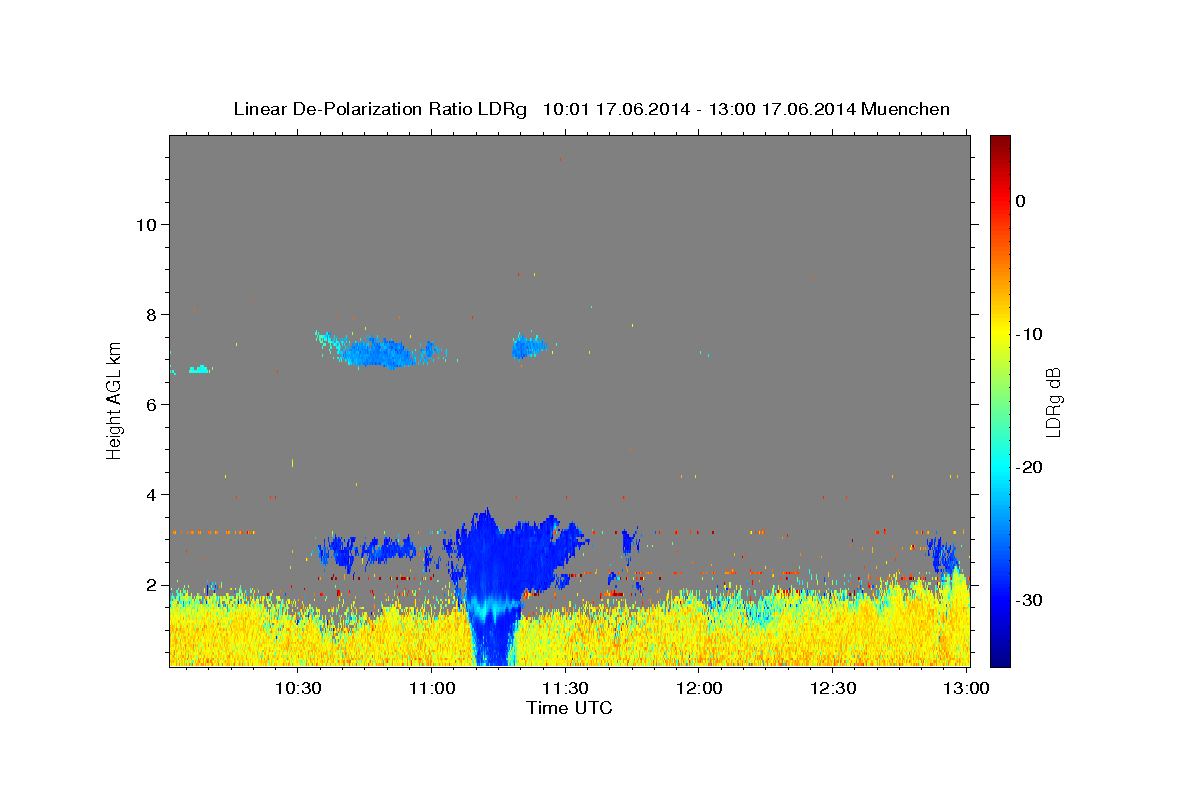Click the 'LDRg dB' colorbar label
Image resolution: width=1200 pixels, height=800 pixels.
tap(1053, 402)
